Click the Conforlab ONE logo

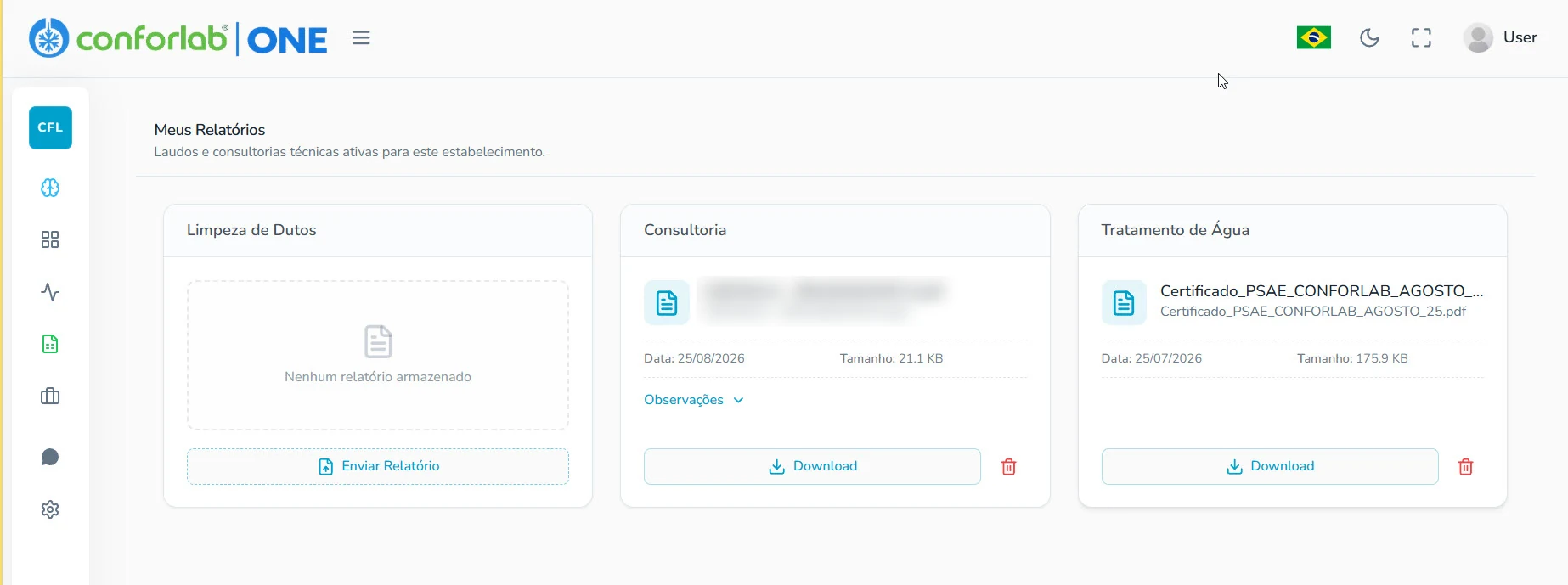[x=178, y=38]
